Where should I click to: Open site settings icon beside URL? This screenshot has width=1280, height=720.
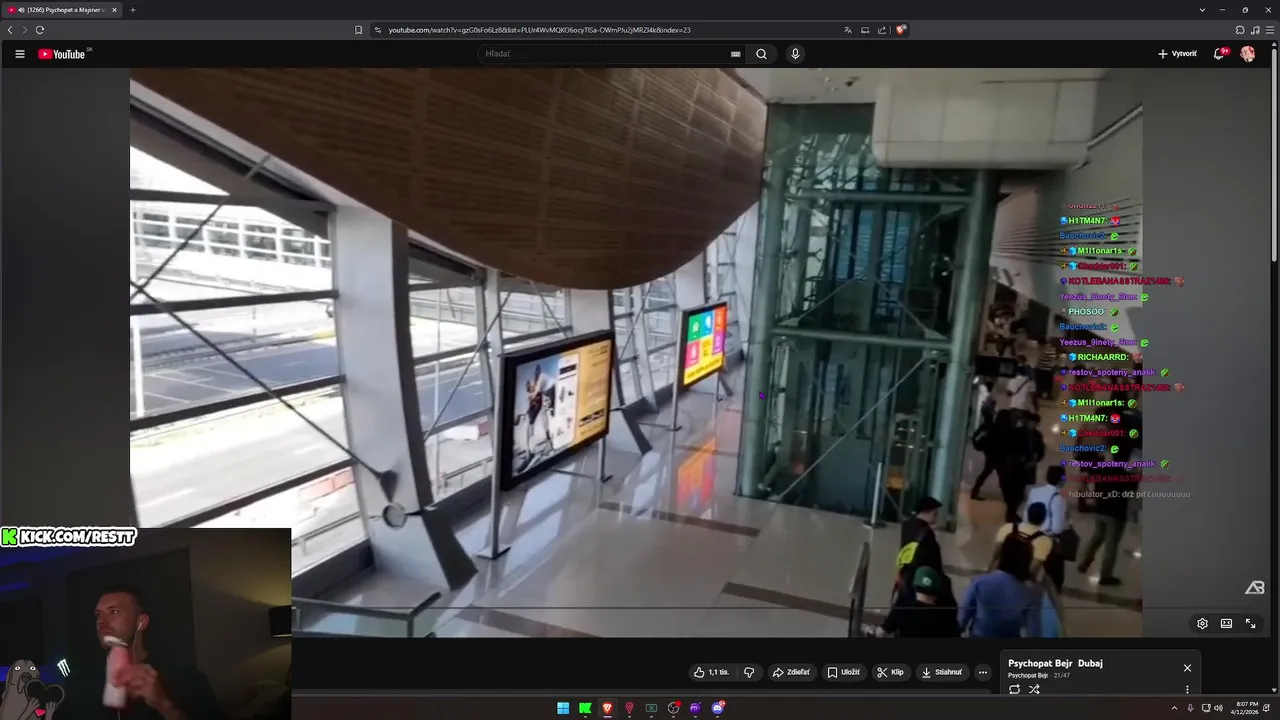(377, 30)
